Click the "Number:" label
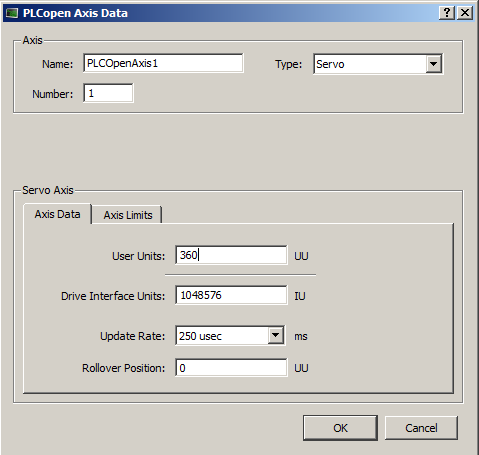479x455 pixels. coord(52,94)
